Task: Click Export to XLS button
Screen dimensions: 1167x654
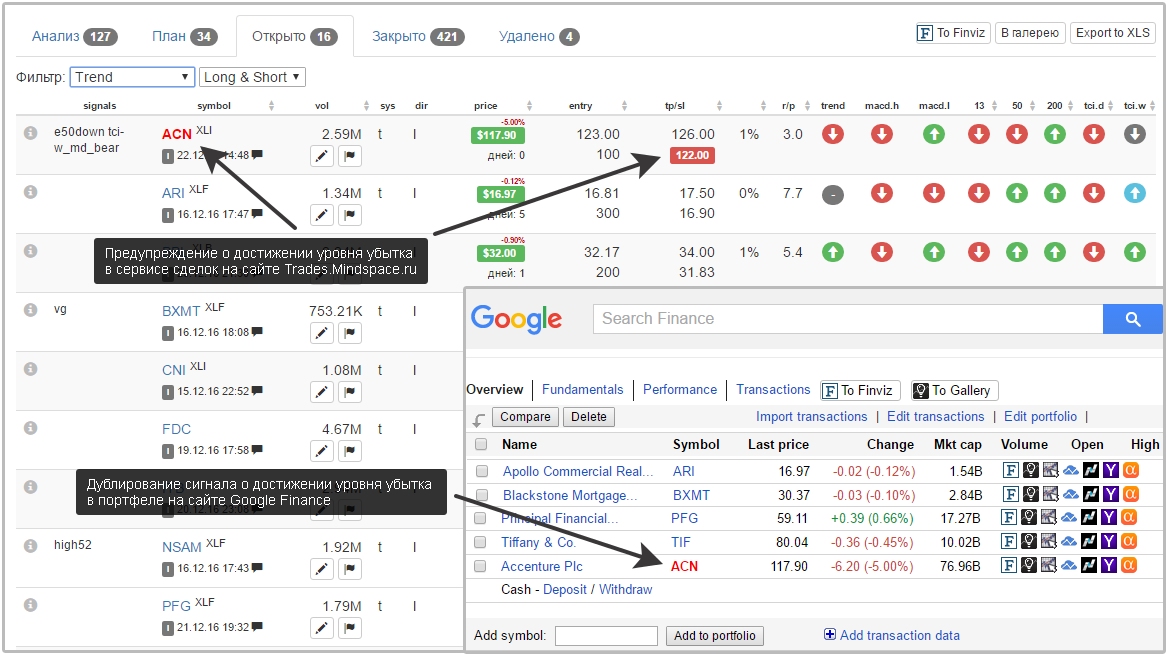Action: coord(1113,33)
